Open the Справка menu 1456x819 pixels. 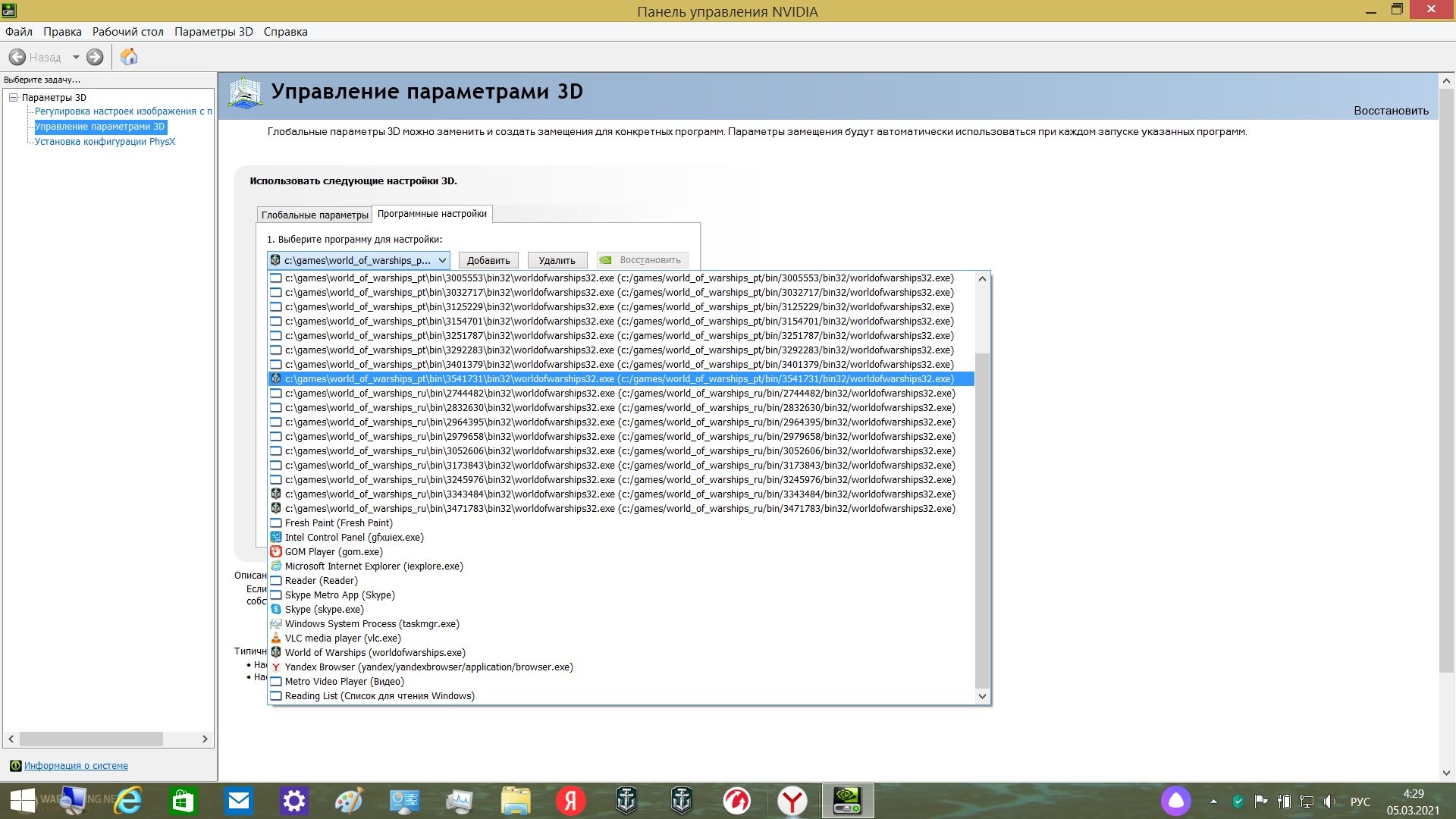pos(286,32)
